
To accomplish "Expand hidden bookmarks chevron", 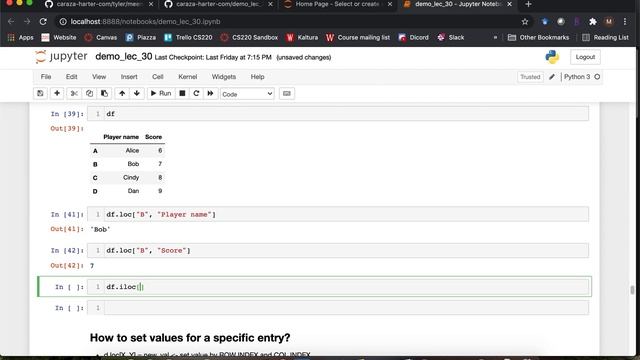I will tap(495, 38).
